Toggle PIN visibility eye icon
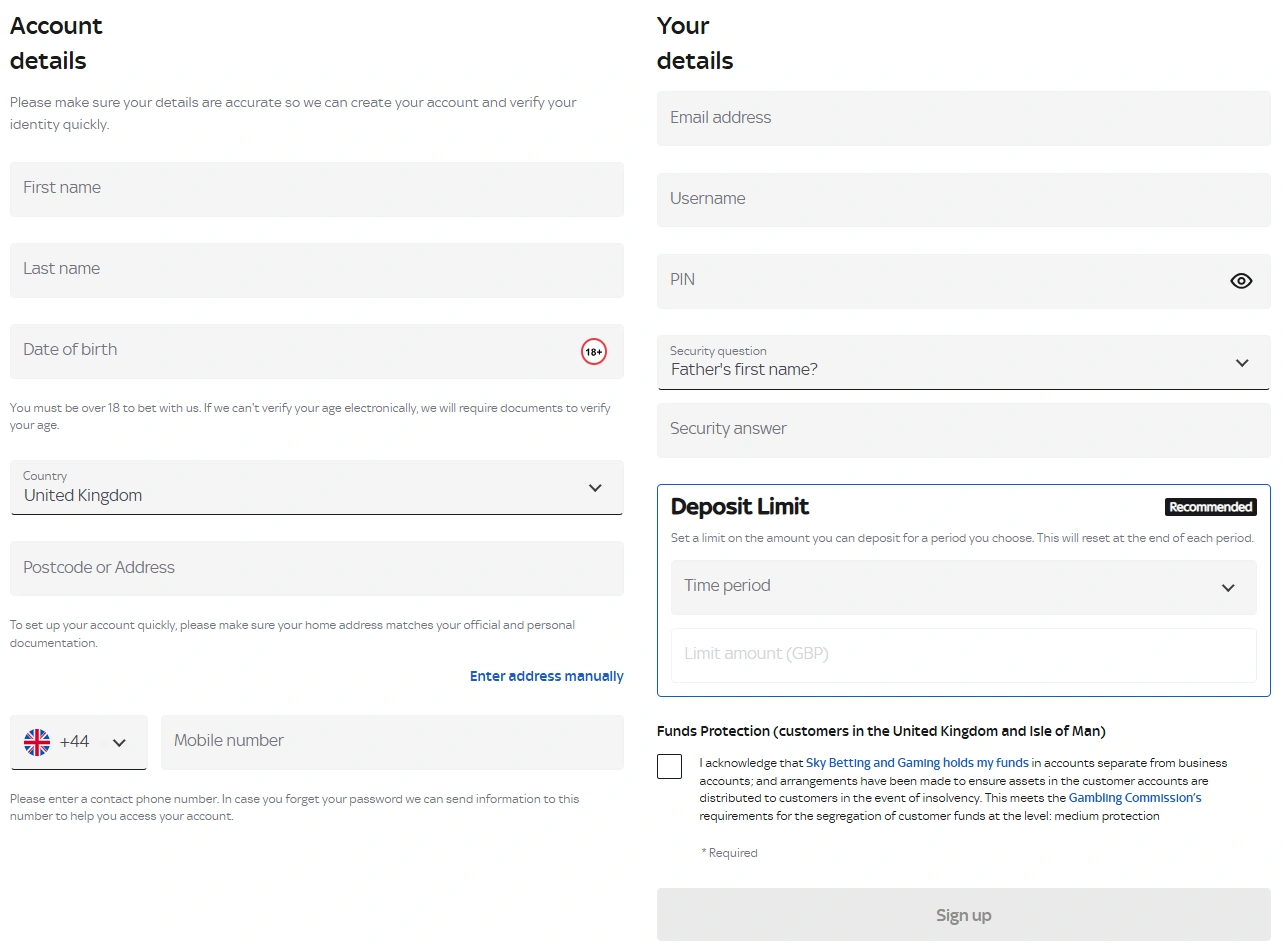 1241,281
